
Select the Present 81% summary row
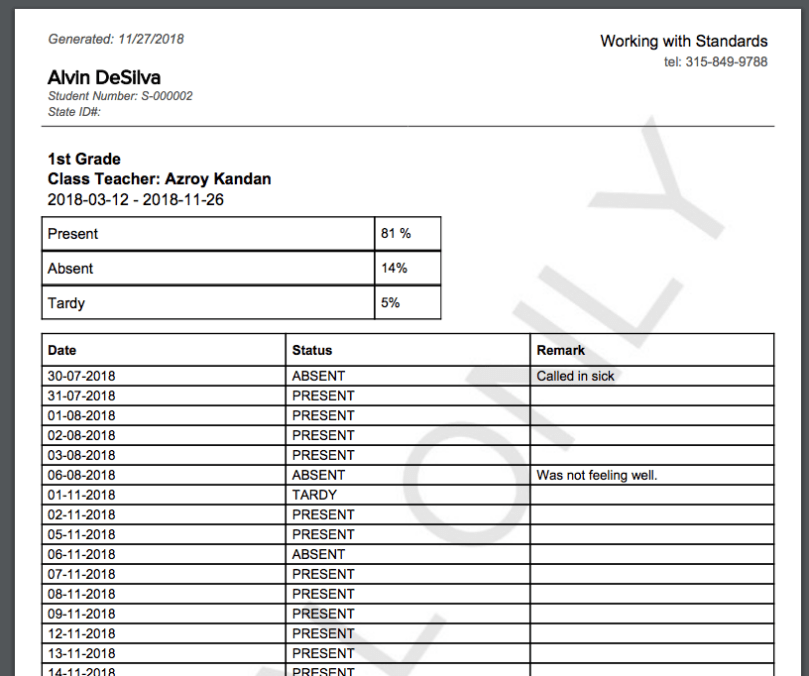pyautogui.click(x=200, y=233)
